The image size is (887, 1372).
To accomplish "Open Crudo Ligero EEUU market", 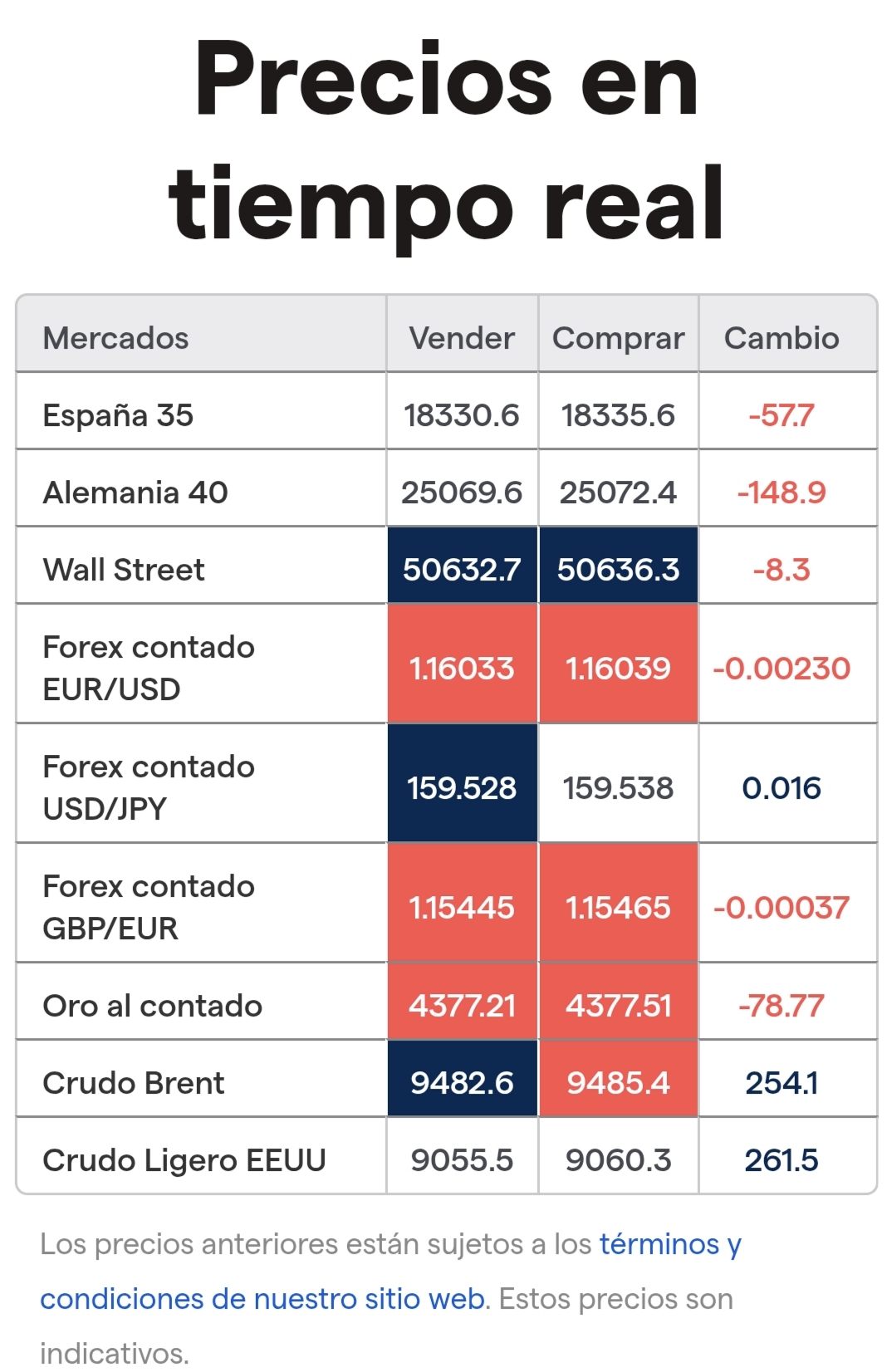I will 184,1160.
